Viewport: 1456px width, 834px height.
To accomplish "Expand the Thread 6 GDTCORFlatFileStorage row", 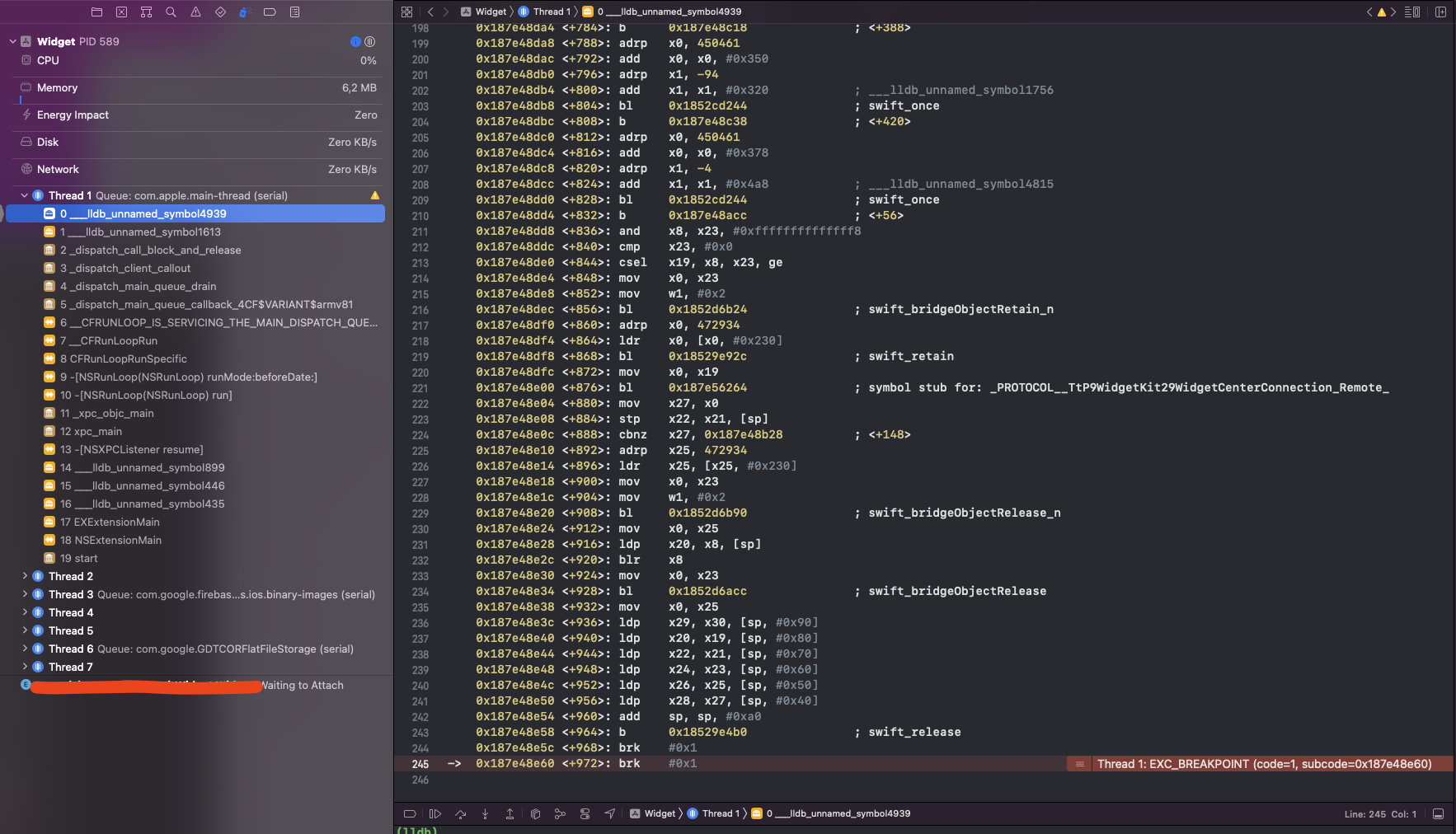I will pos(25,649).
